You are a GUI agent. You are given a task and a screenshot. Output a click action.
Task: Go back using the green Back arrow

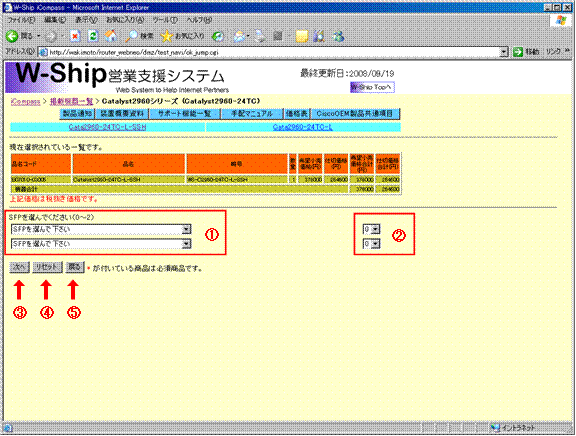point(12,36)
